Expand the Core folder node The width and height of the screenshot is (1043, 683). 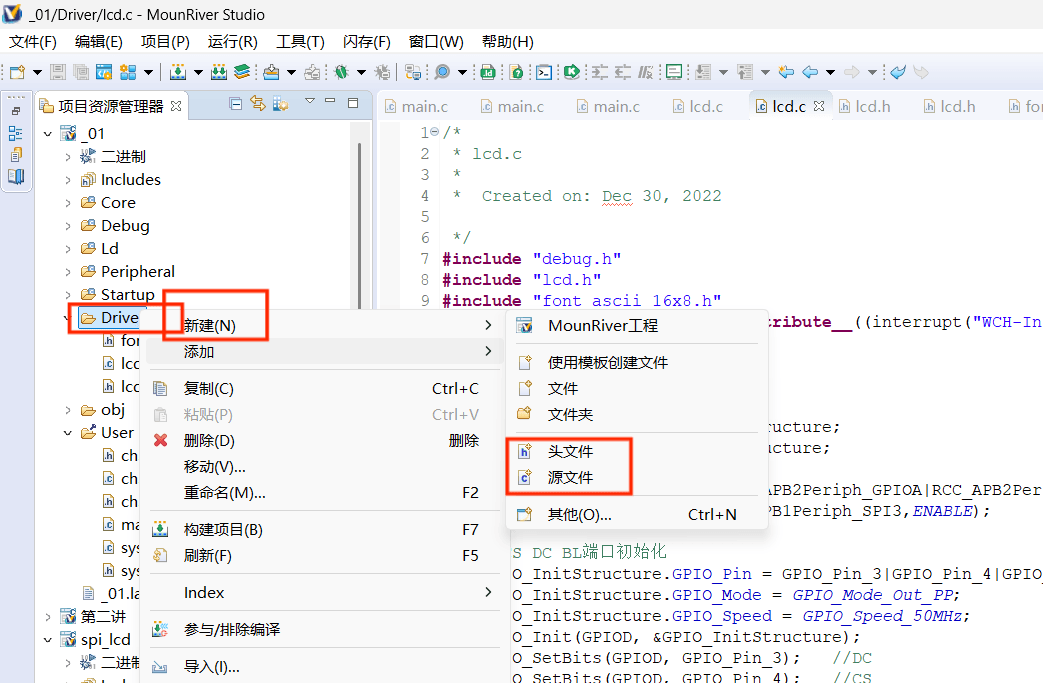(x=68, y=203)
